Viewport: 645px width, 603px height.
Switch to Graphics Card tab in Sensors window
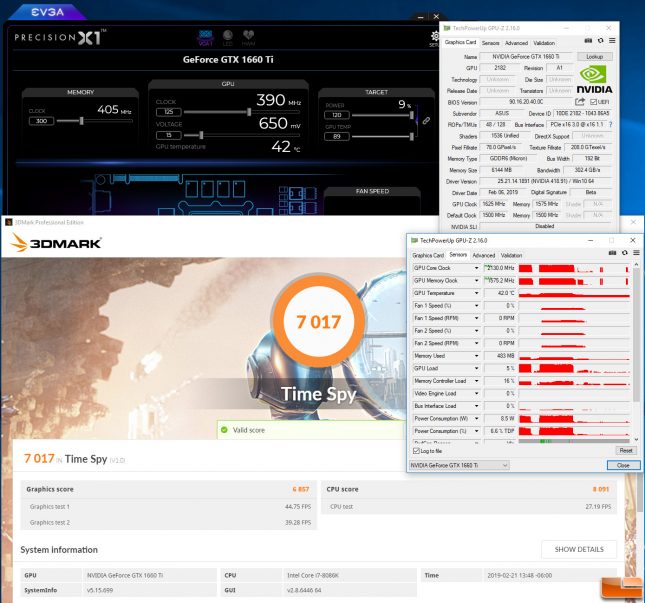428,255
